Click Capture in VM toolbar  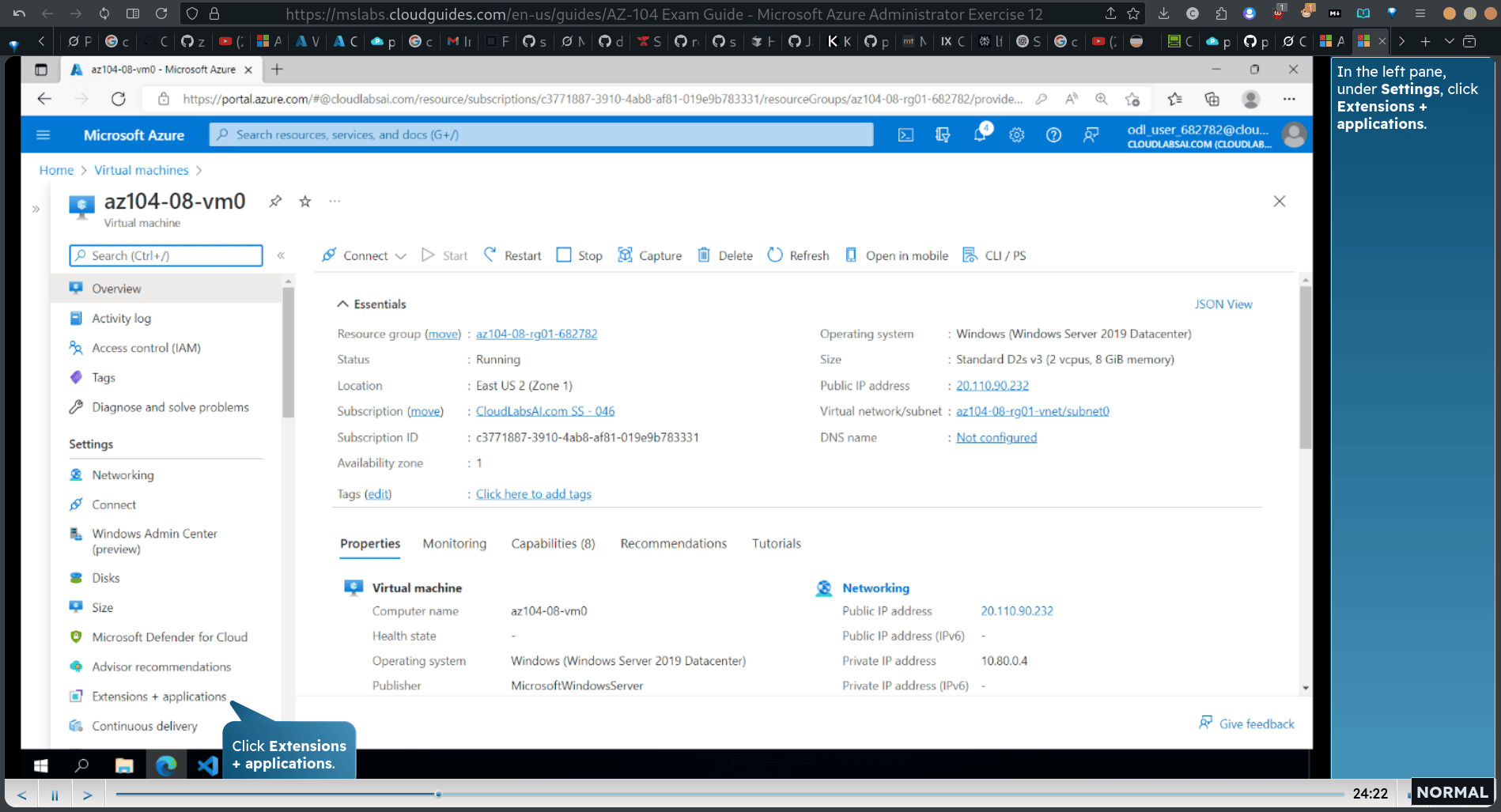pos(650,255)
